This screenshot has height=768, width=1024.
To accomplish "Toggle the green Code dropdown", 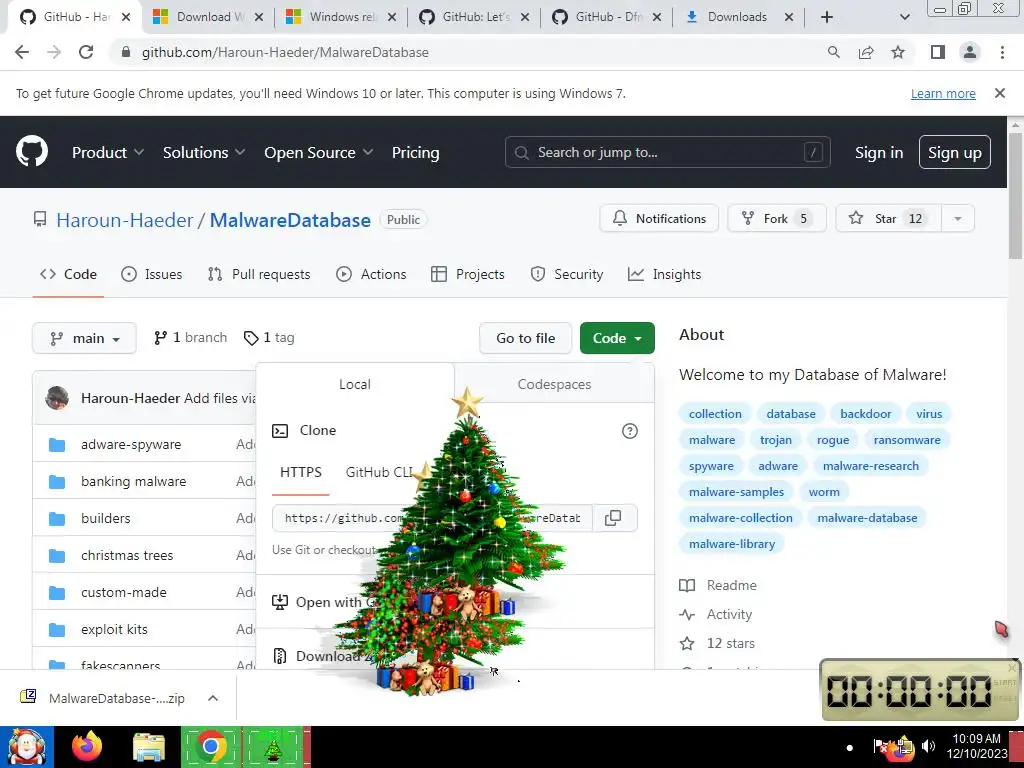I will tap(617, 338).
